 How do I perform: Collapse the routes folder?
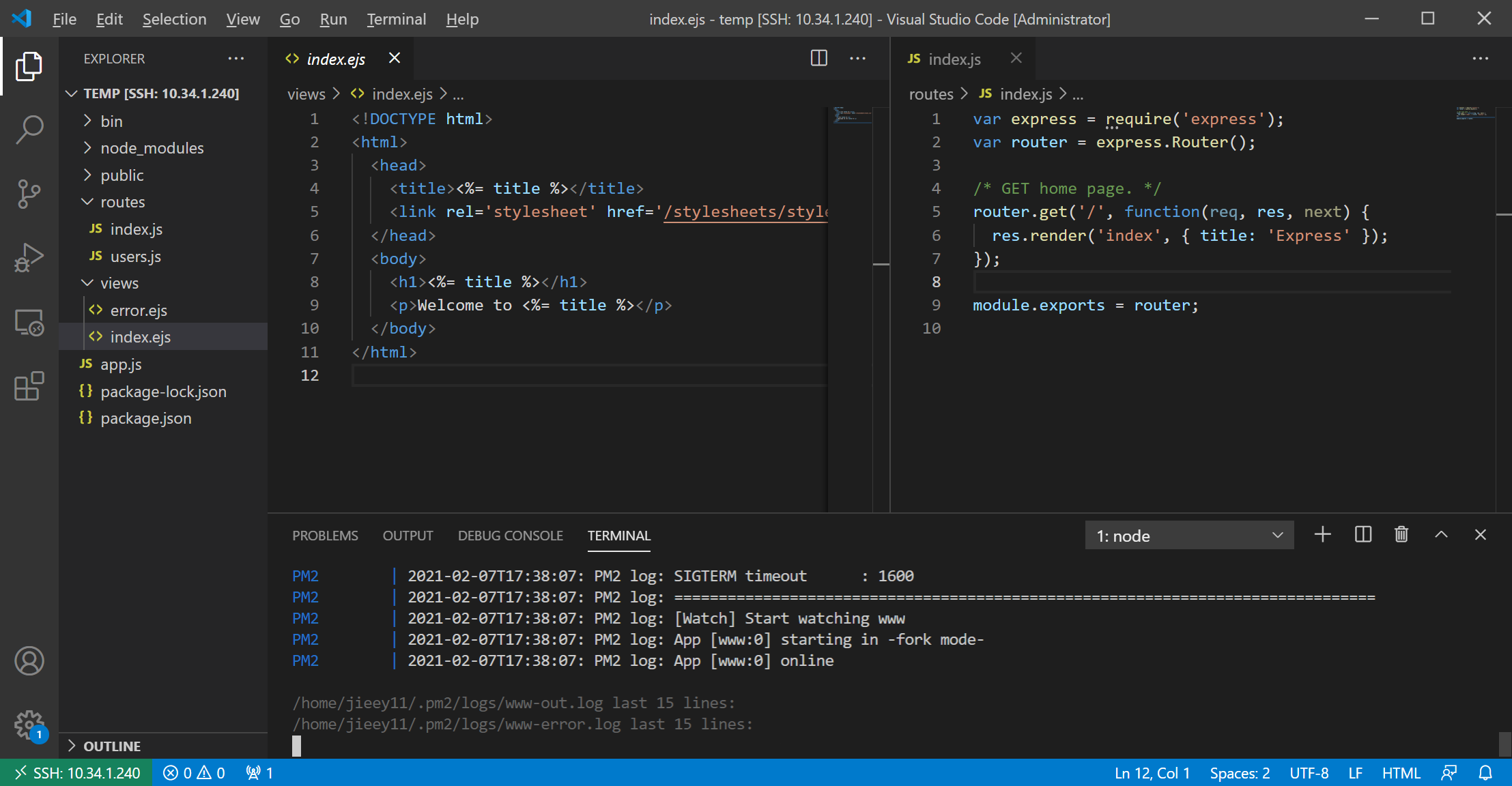tap(123, 202)
